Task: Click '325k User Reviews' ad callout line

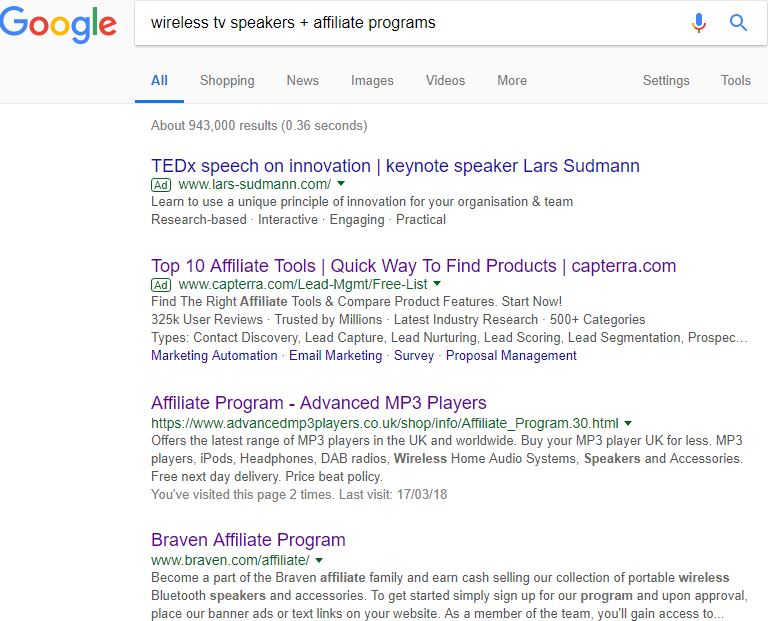Action: tap(398, 320)
